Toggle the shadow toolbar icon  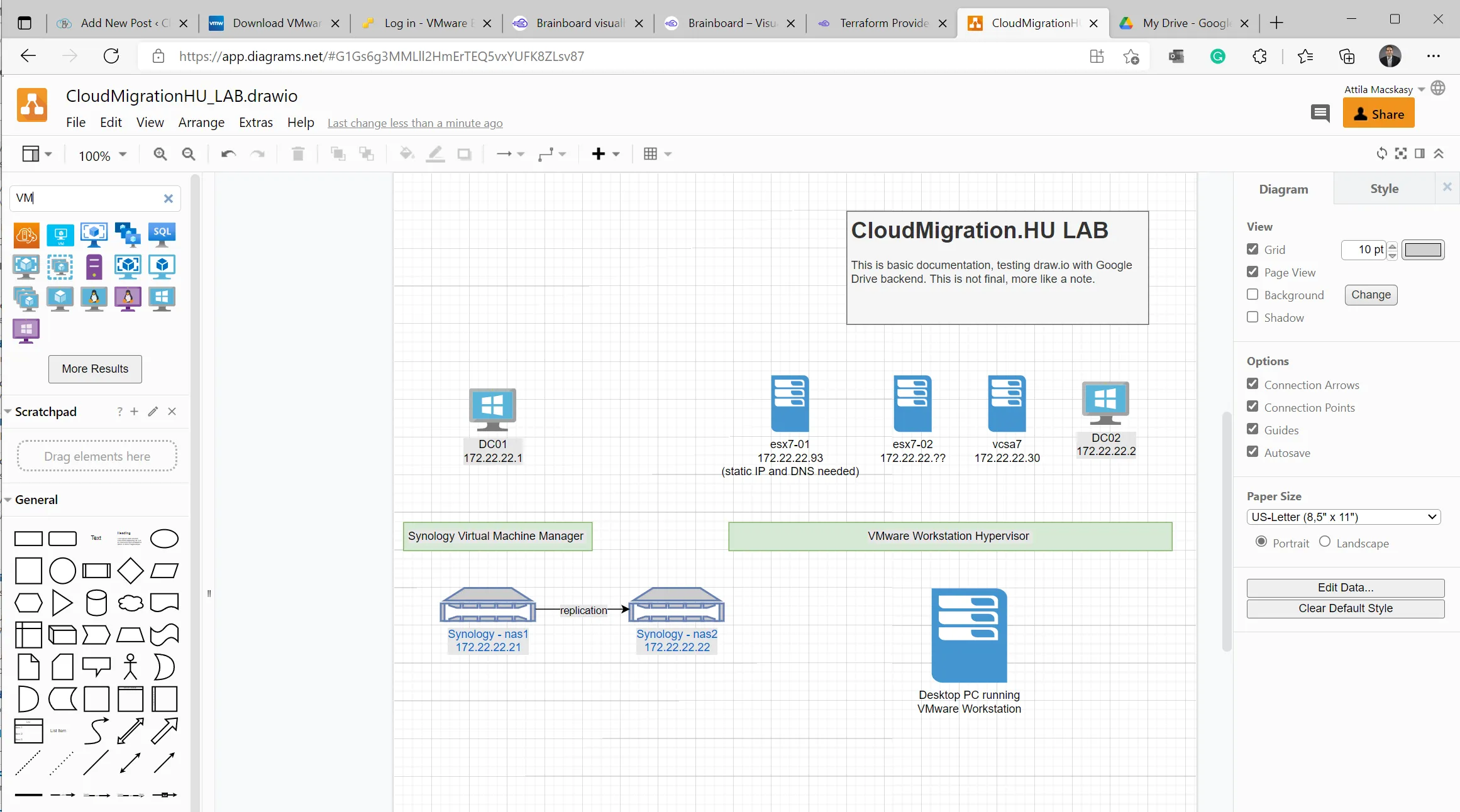(464, 154)
